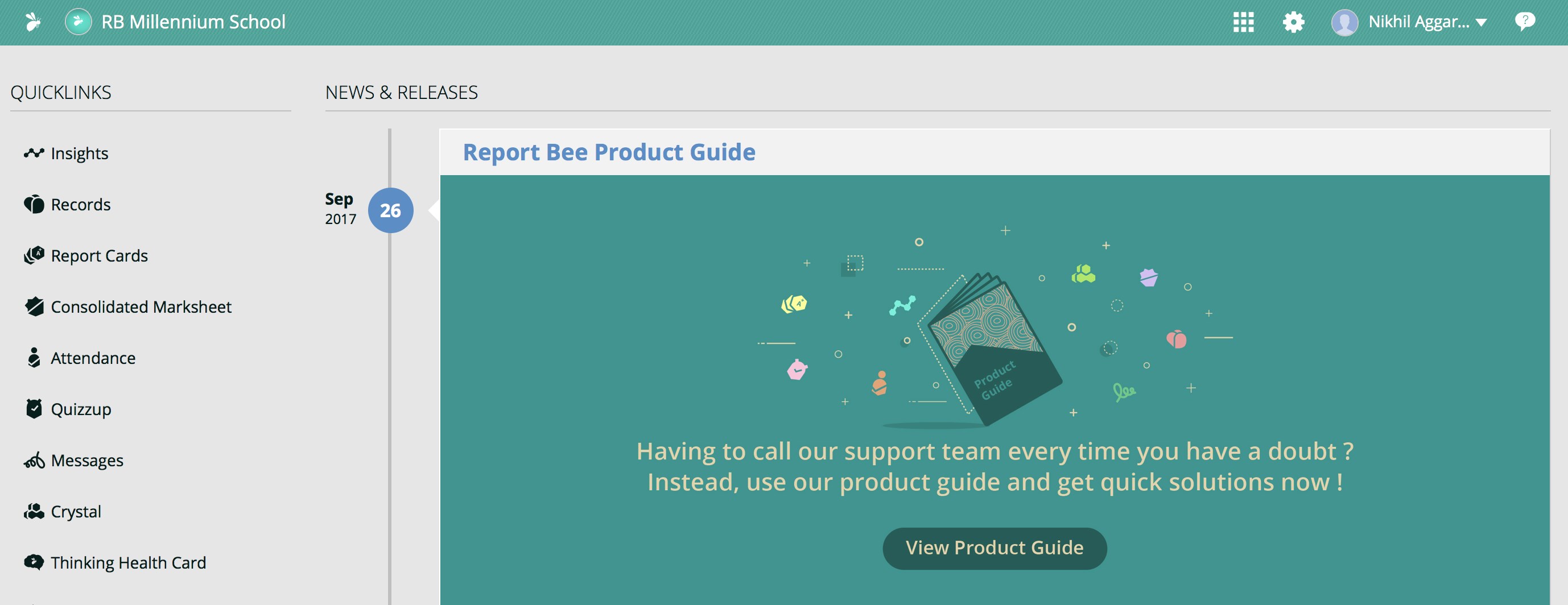Image resolution: width=1568 pixels, height=605 pixels.
Task: Expand the Nikhil Aggar... user dropdown
Action: 1481,23
